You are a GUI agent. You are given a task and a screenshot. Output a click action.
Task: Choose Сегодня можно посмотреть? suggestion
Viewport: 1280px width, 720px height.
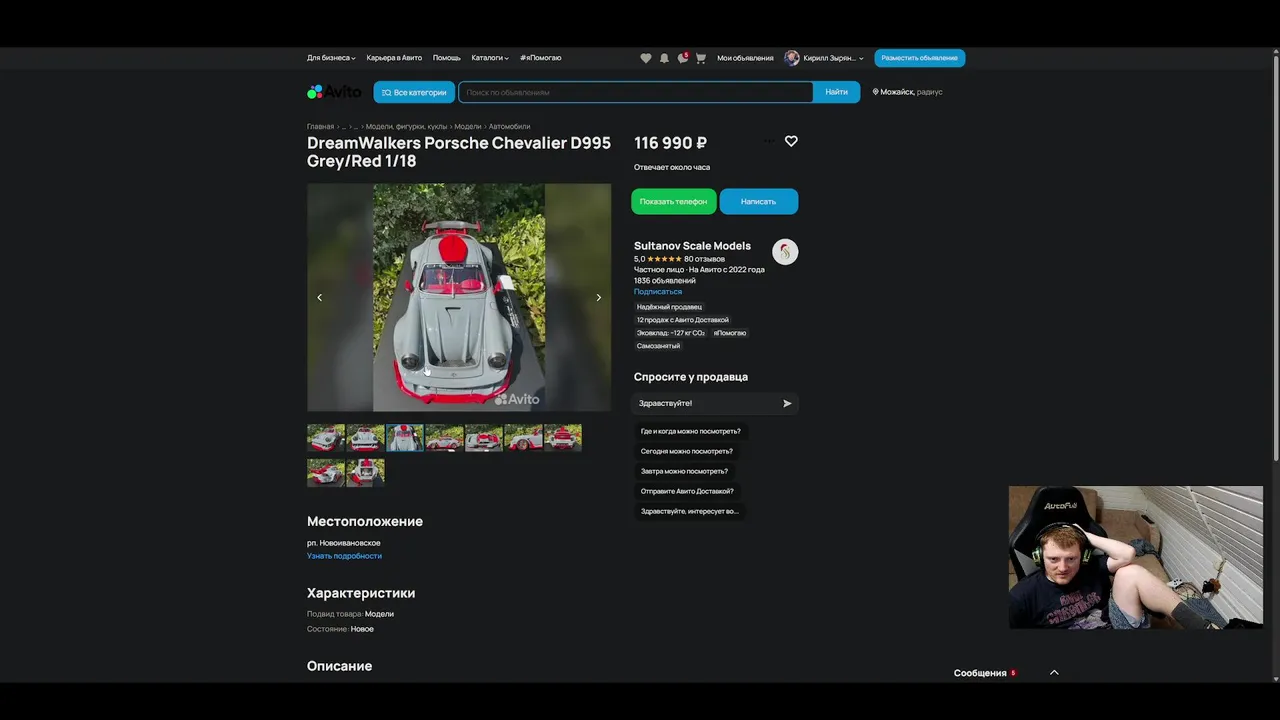[x=687, y=451]
